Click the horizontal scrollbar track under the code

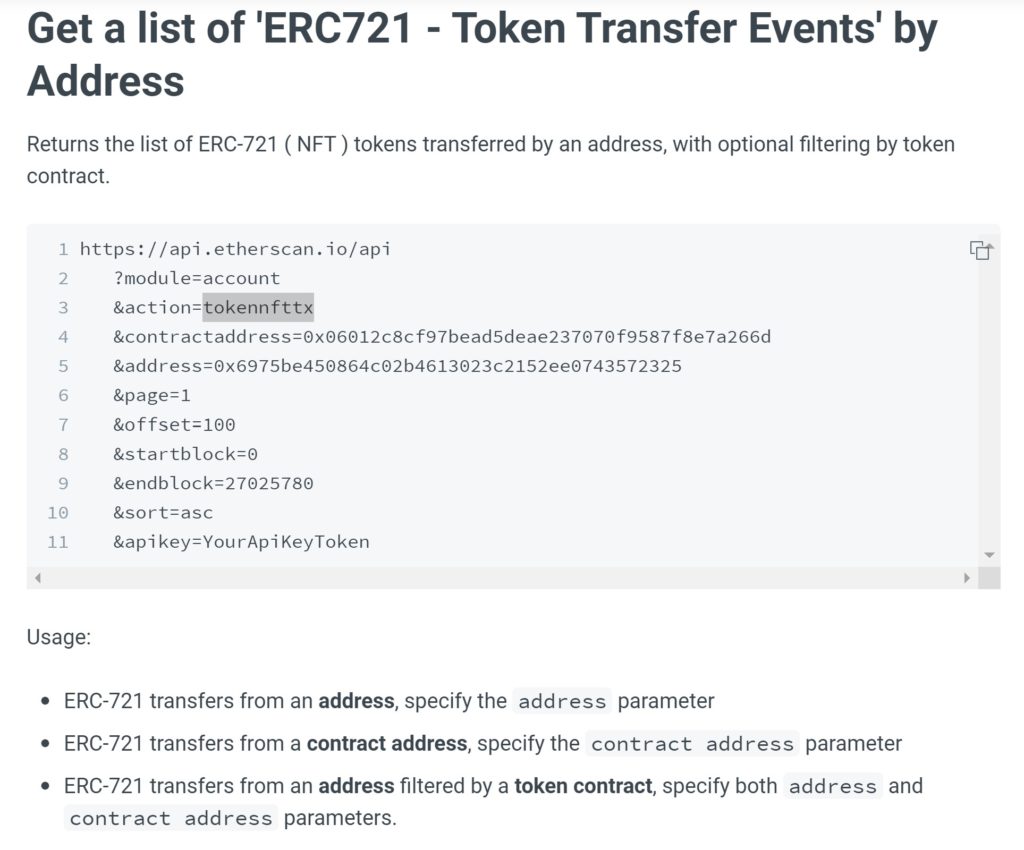500,578
